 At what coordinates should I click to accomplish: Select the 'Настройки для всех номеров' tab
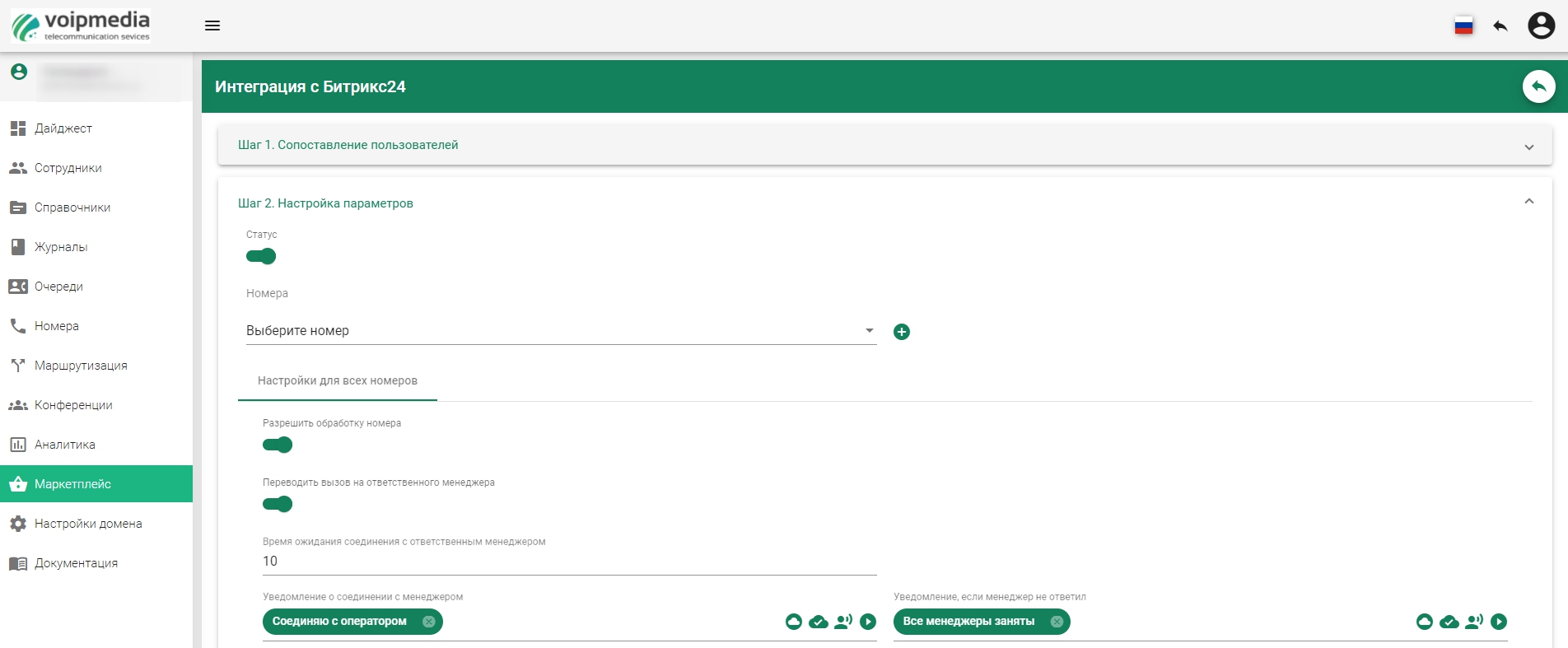click(338, 380)
